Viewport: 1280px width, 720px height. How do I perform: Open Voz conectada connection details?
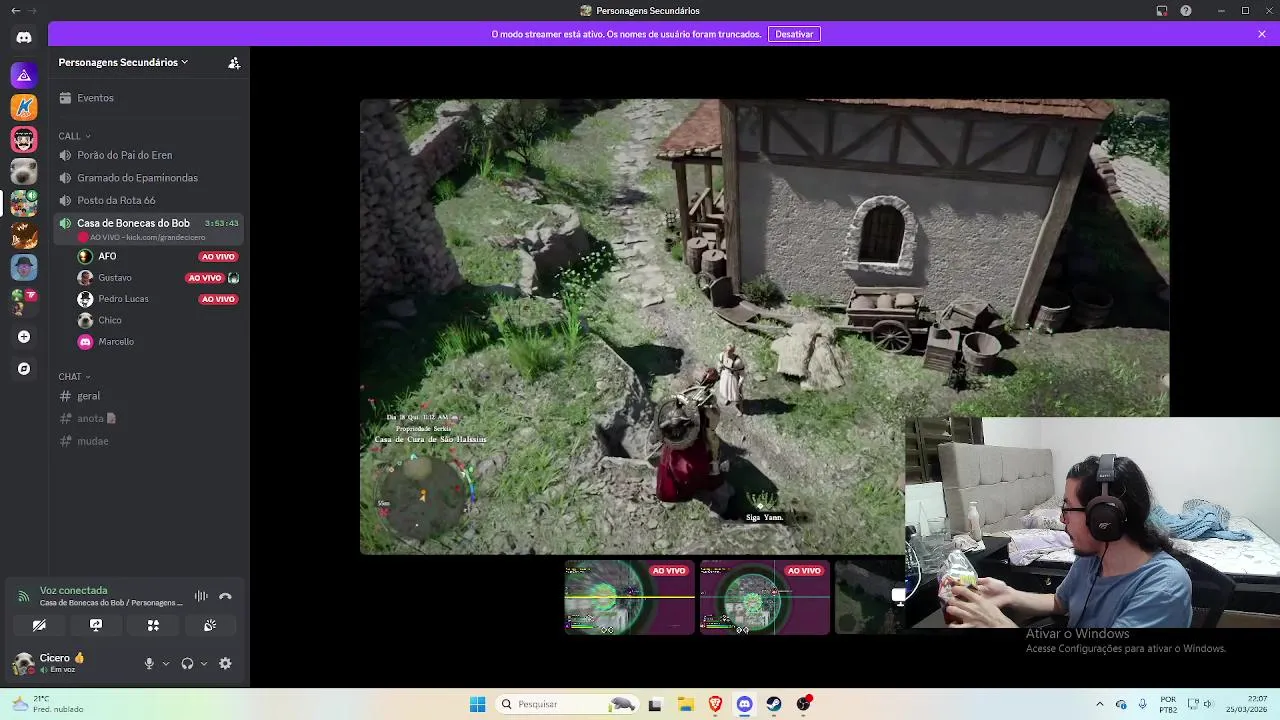[112, 596]
